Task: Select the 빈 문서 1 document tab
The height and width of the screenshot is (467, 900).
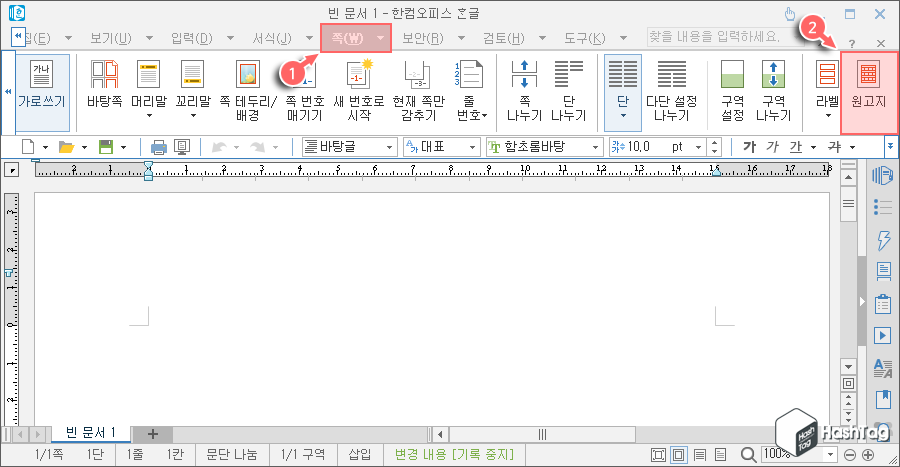Action: tap(91, 433)
